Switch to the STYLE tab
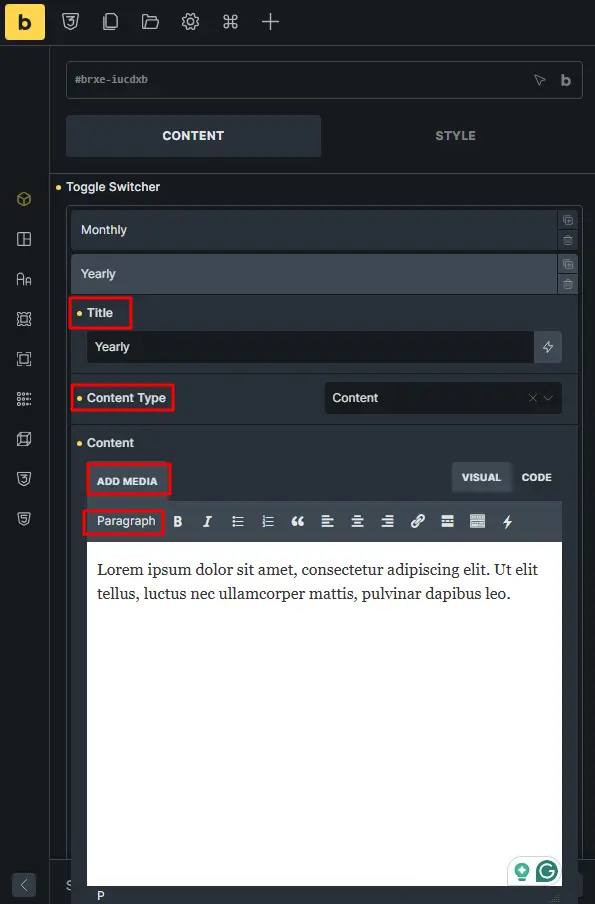 click(x=455, y=136)
